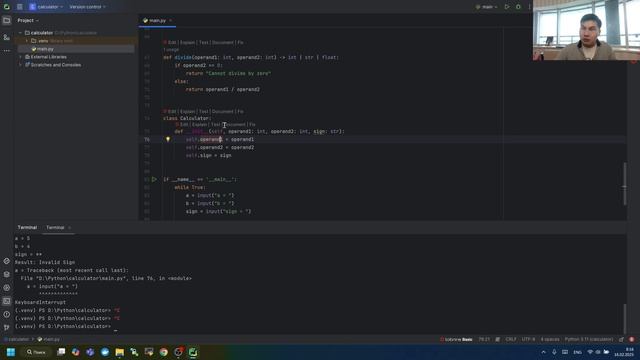Open the Python Packages tool window icon
Screen dimensions: 640x360
[7, 261]
